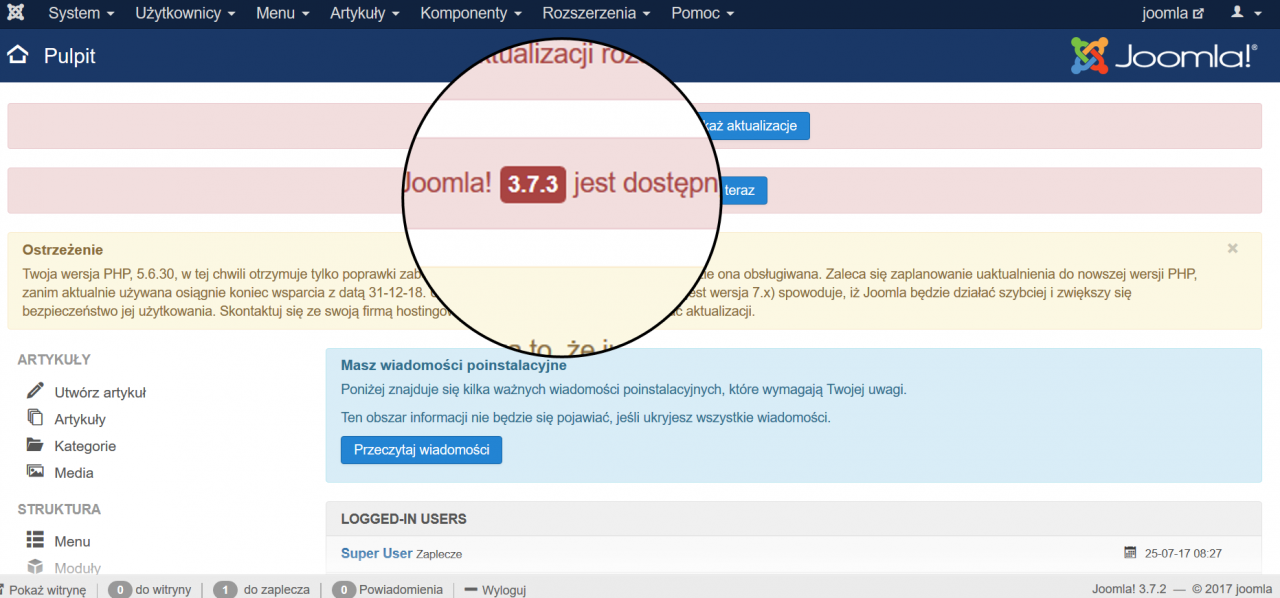Click the 'ARTYKUŁY' sidebar heading
This screenshot has height=598, width=1280.
pos(54,359)
